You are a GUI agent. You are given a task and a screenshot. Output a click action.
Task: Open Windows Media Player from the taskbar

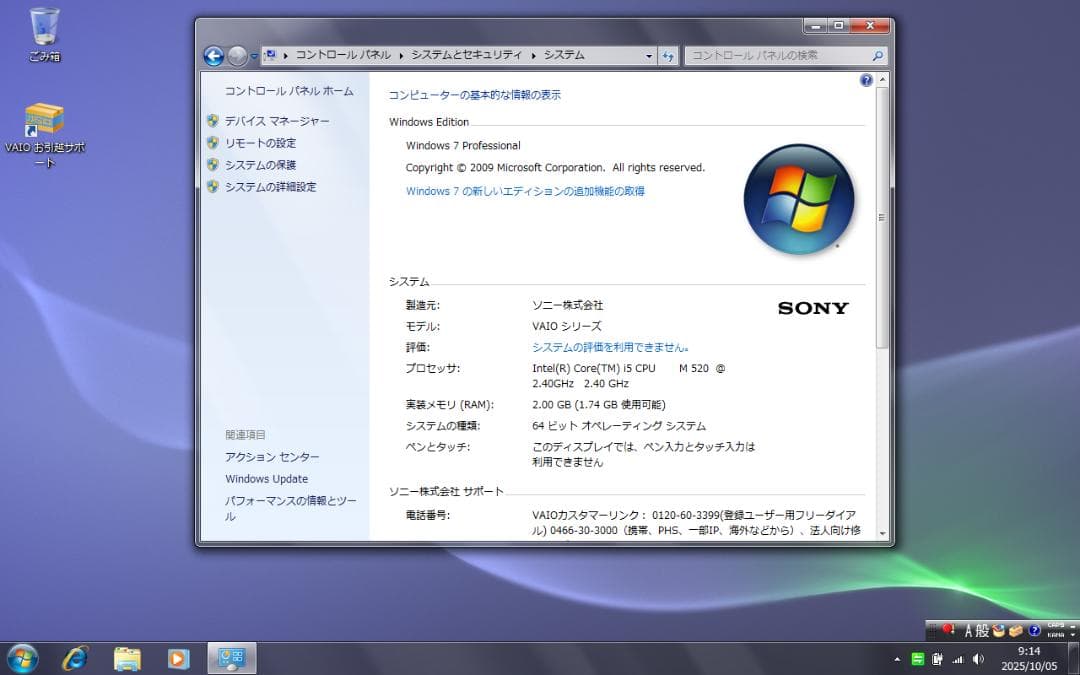pyautogui.click(x=178, y=659)
